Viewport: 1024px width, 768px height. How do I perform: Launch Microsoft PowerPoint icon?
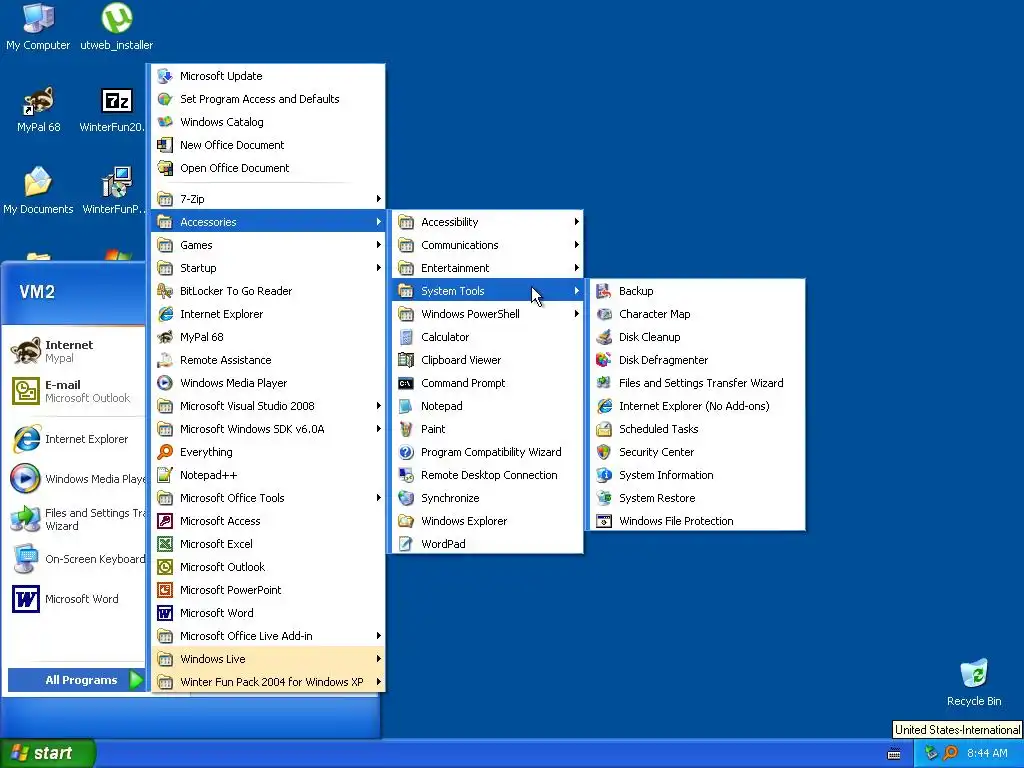(165, 590)
